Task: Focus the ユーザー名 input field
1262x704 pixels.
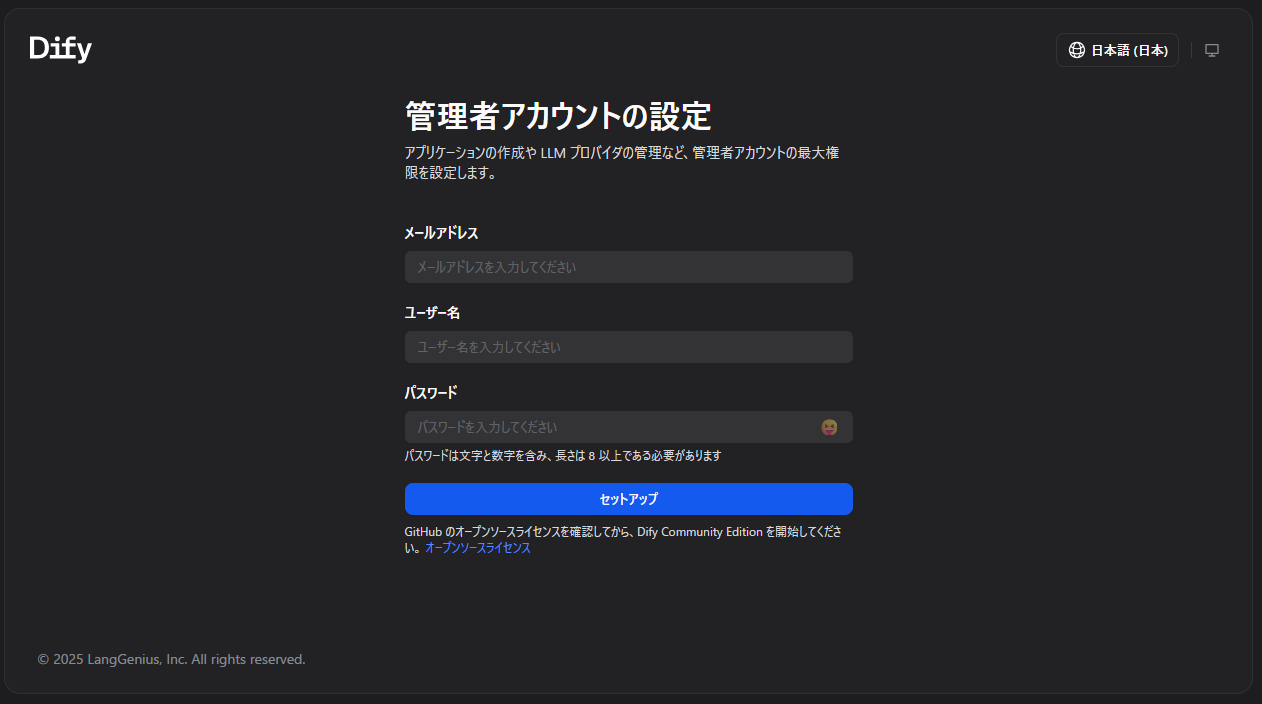Action: [x=629, y=347]
